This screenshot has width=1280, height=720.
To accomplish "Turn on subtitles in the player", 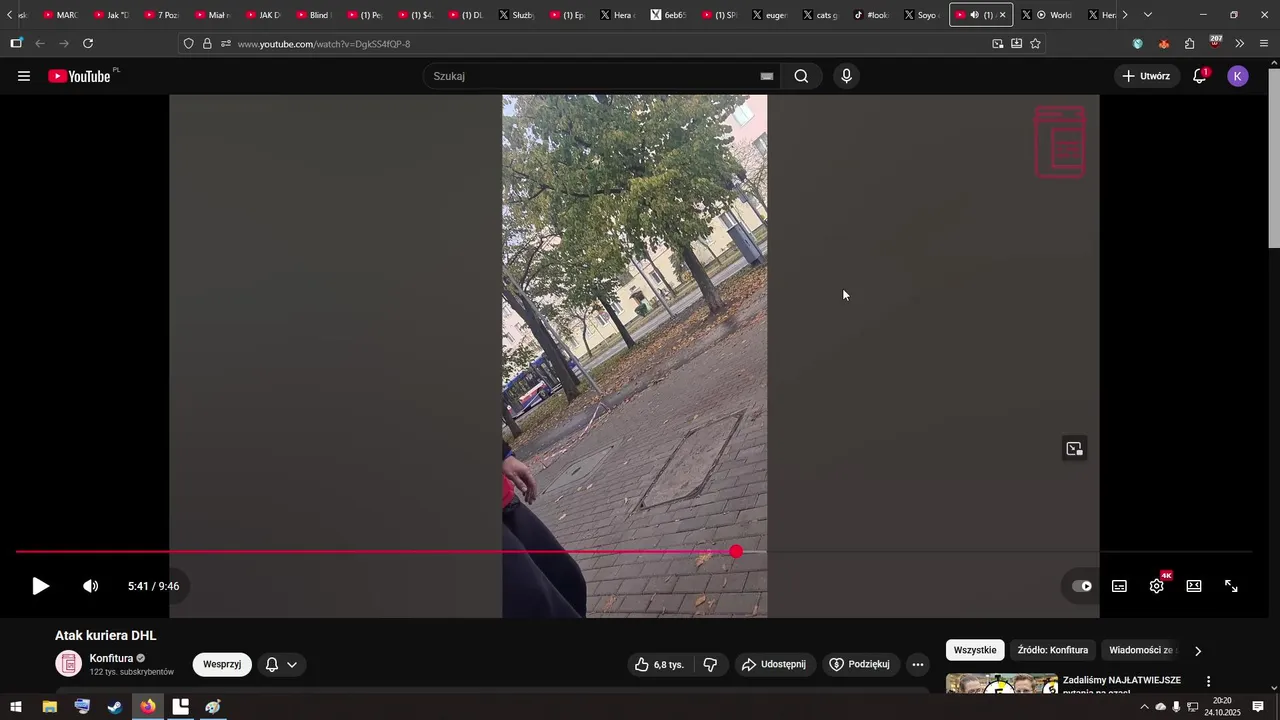I will [x=1119, y=586].
